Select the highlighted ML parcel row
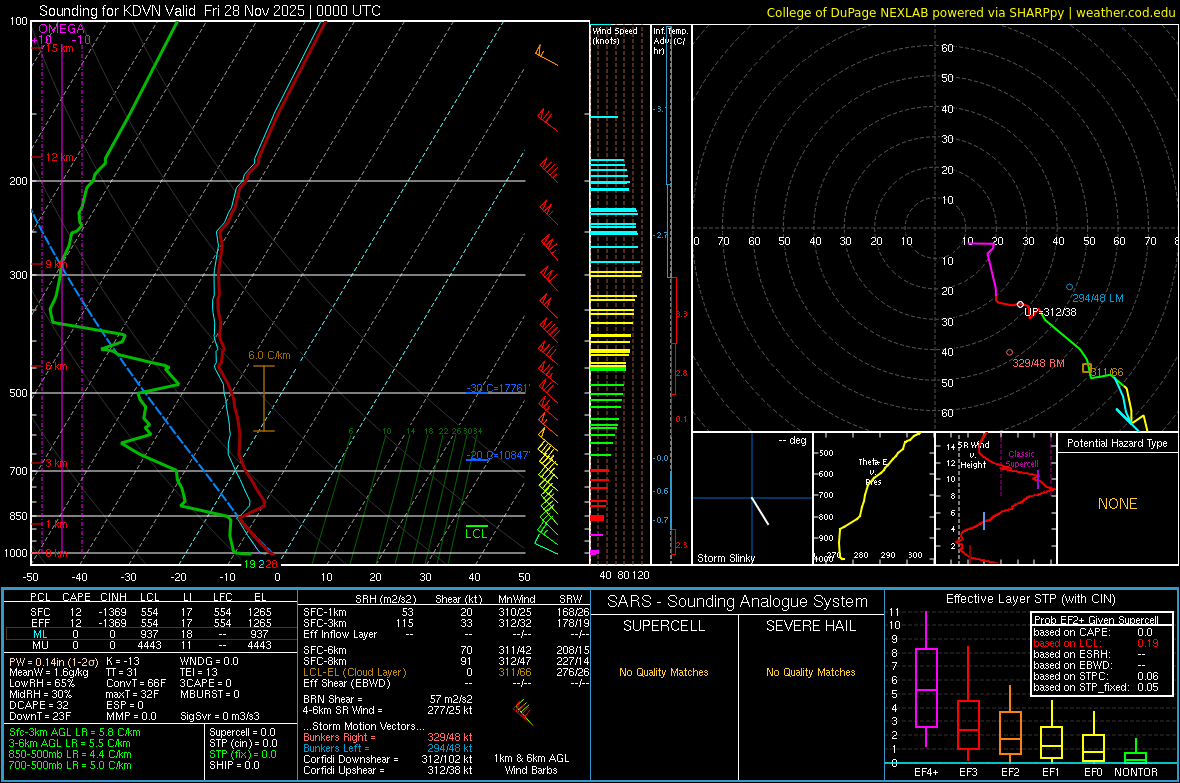 (x=151, y=634)
